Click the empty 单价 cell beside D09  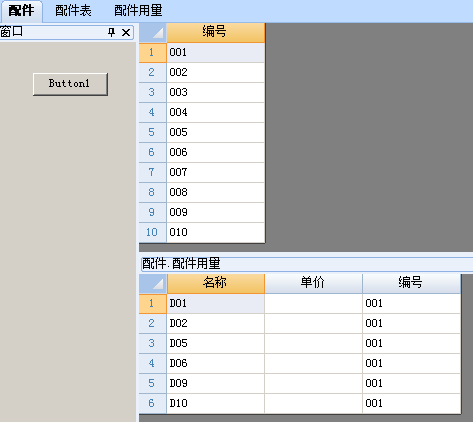coord(313,384)
